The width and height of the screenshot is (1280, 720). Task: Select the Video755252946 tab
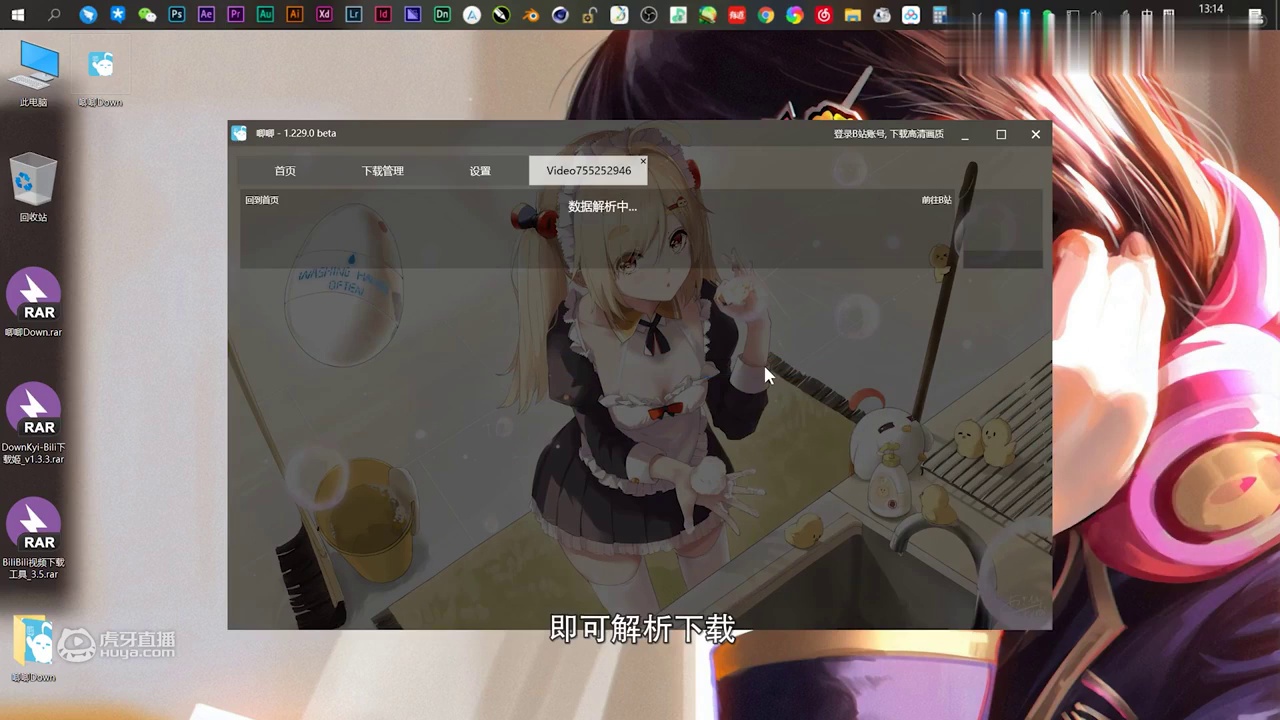(589, 171)
